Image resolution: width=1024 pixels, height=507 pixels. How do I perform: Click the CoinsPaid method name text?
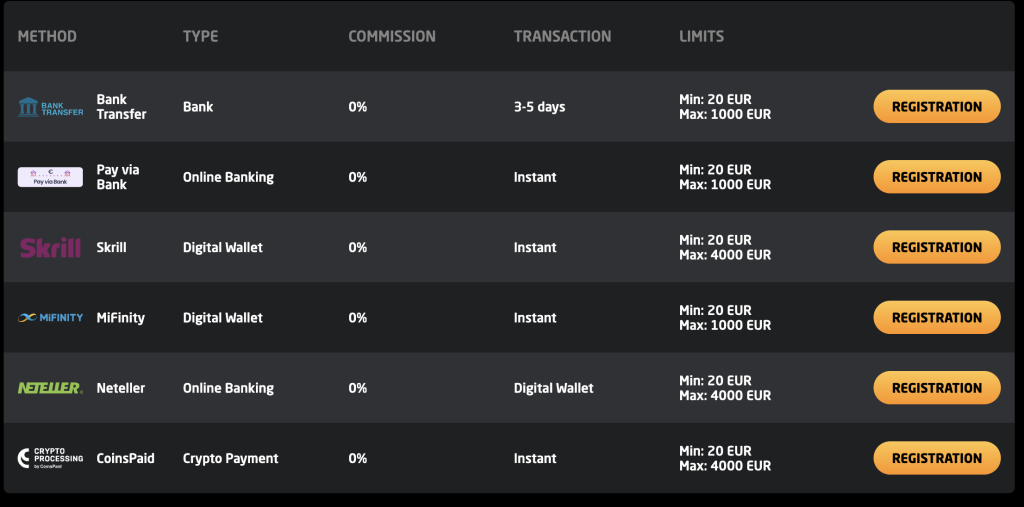(x=125, y=458)
